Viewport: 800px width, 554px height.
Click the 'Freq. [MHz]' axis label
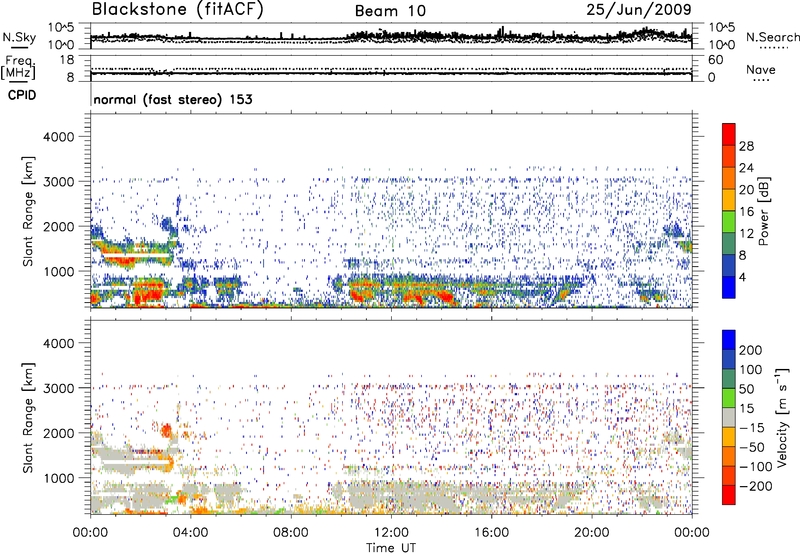click(x=18, y=68)
